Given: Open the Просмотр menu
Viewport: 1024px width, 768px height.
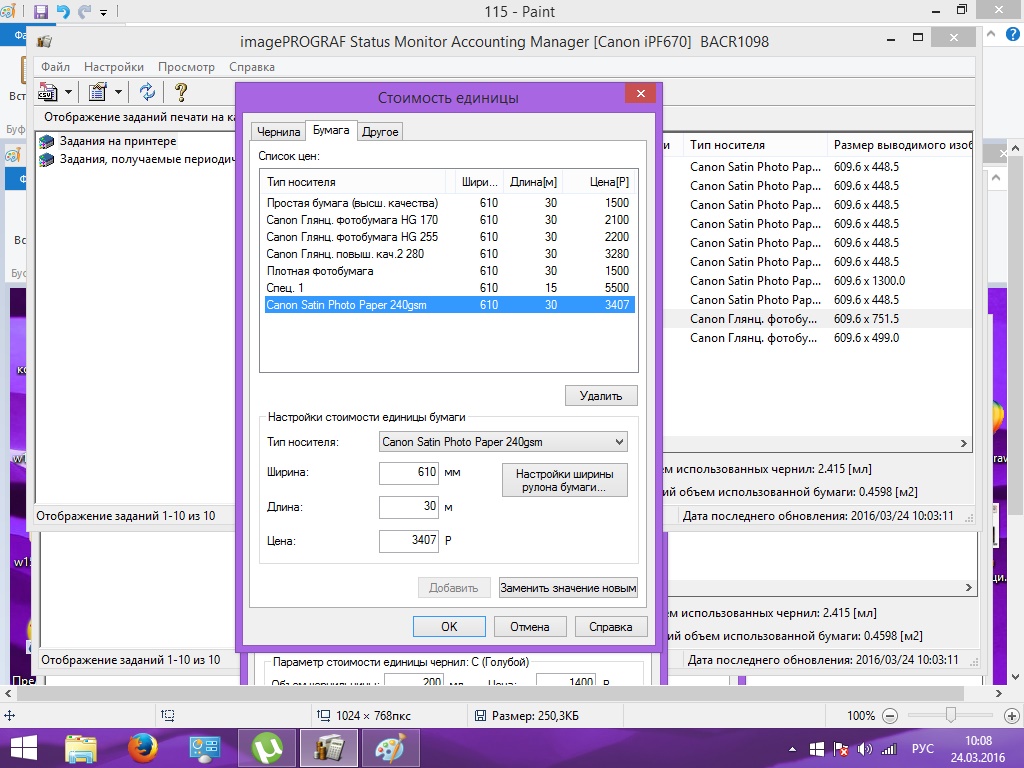Looking at the screenshot, I should tap(186, 67).
